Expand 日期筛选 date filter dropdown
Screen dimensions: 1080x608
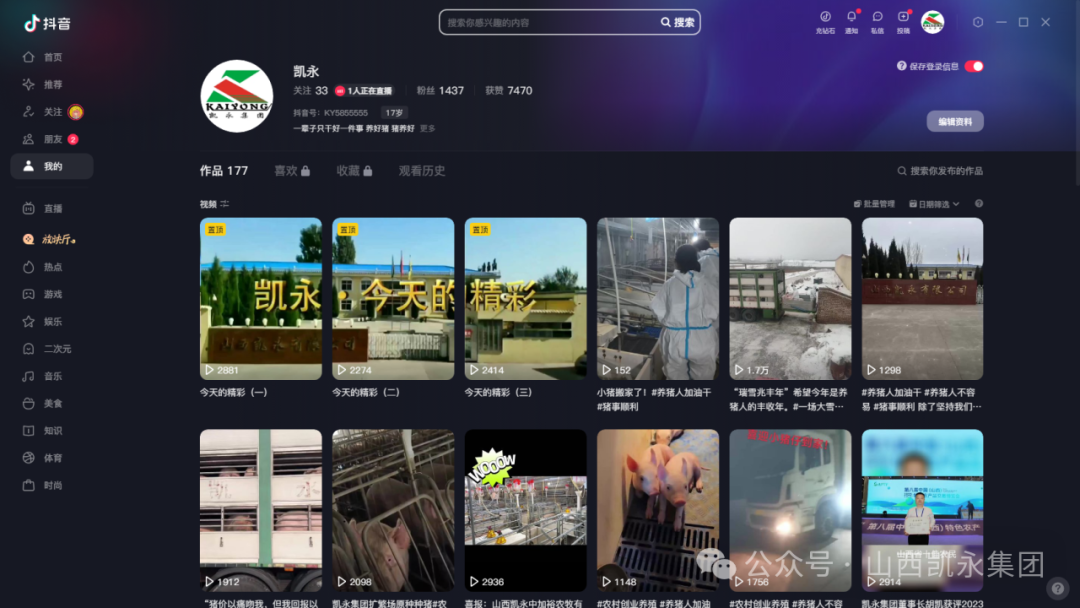pyautogui.click(x=934, y=204)
